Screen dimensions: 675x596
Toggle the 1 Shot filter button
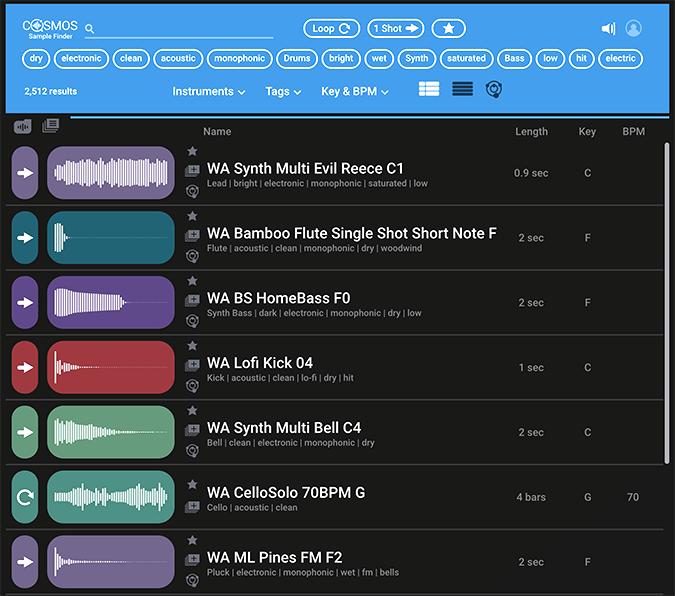(x=395, y=29)
